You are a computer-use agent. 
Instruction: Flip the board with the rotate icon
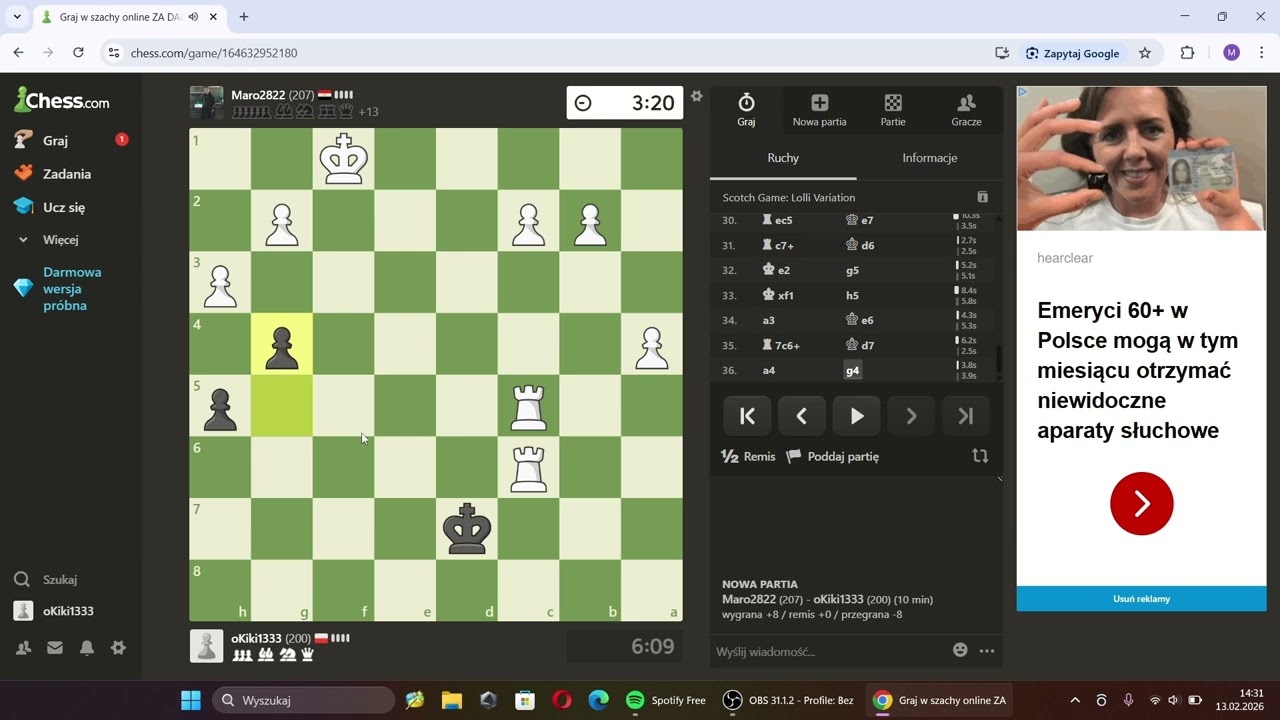click(x=980, y=456)
